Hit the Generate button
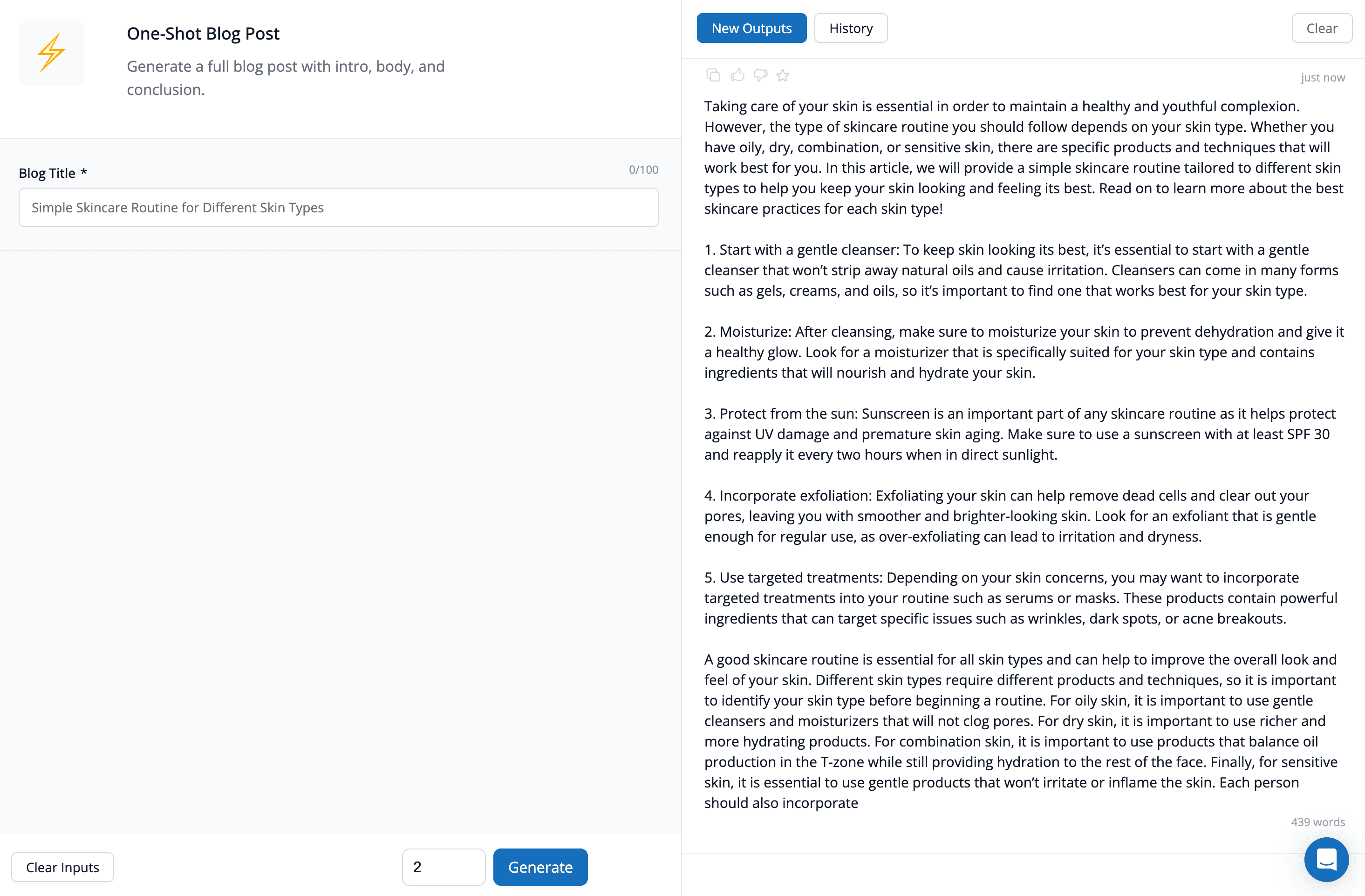Viewport: 1365px width, 896px height. [x=539, y=867]
